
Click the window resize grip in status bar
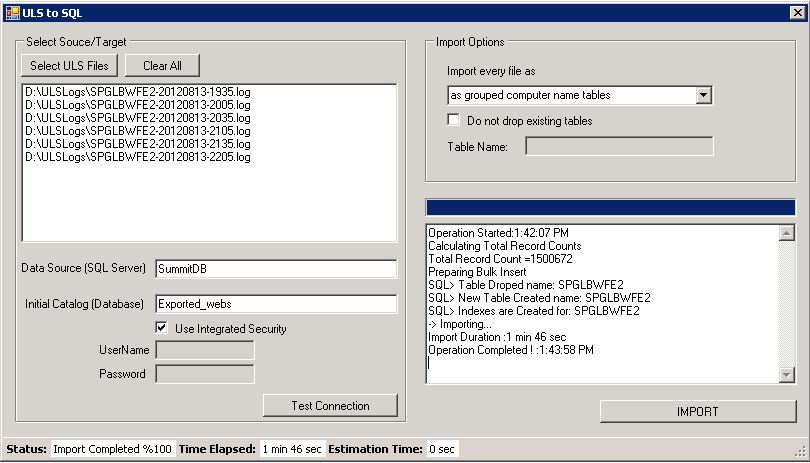point(800,452)
